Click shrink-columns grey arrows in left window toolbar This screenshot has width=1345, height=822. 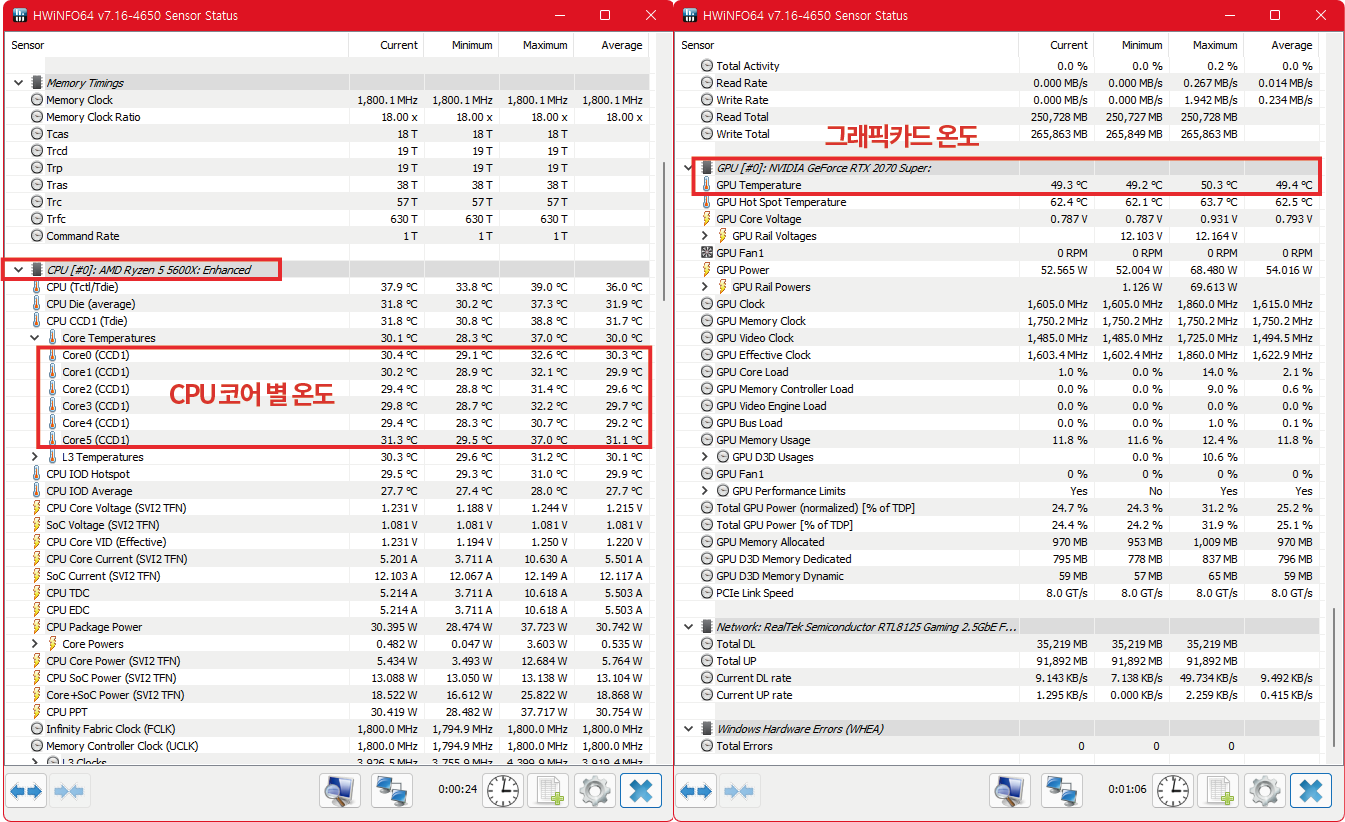coord(70,791)
